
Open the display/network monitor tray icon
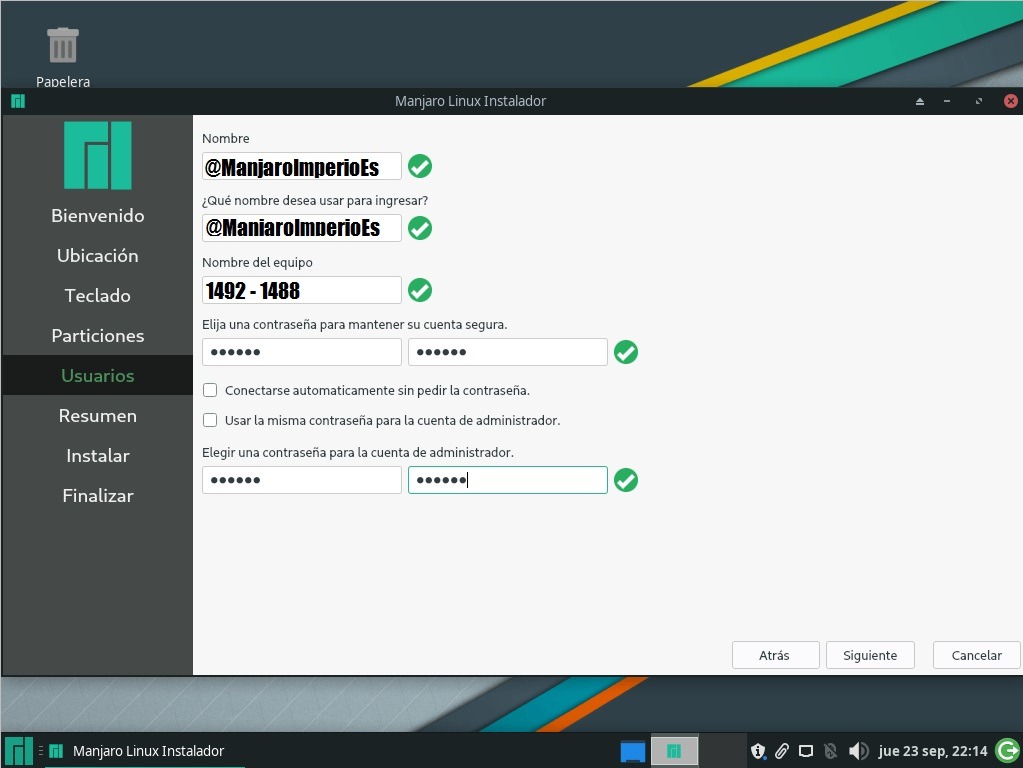pyautogui.click(x=806, y=751)
